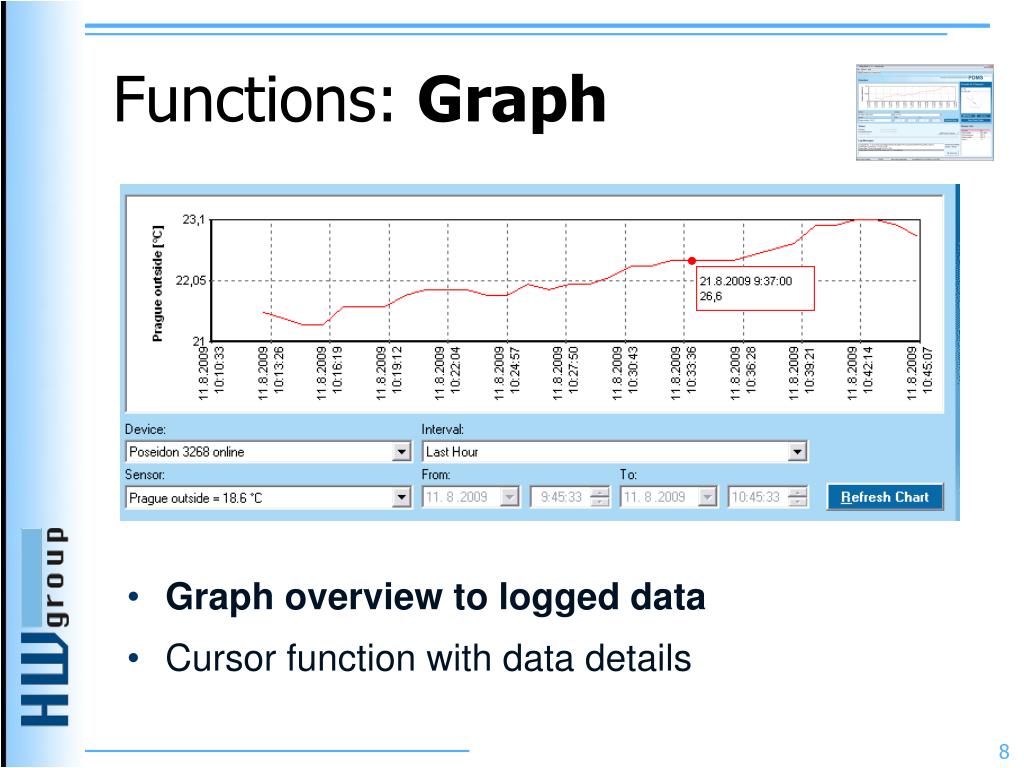Open the Interval dropdown arrow
The image size is (1024, 768).
pos(796,452)
